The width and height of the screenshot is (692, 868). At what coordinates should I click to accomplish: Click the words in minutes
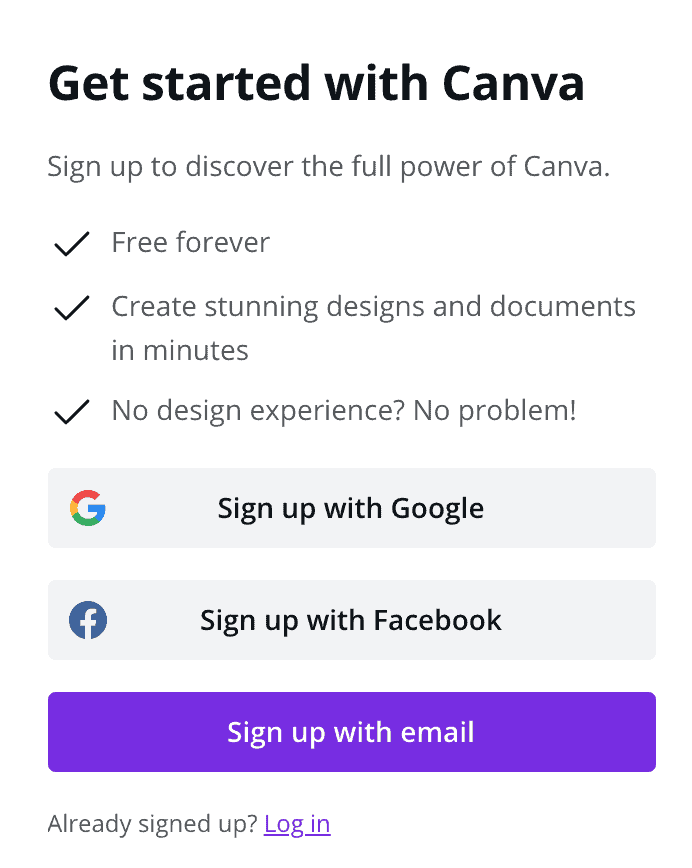[x=180, y=350]
